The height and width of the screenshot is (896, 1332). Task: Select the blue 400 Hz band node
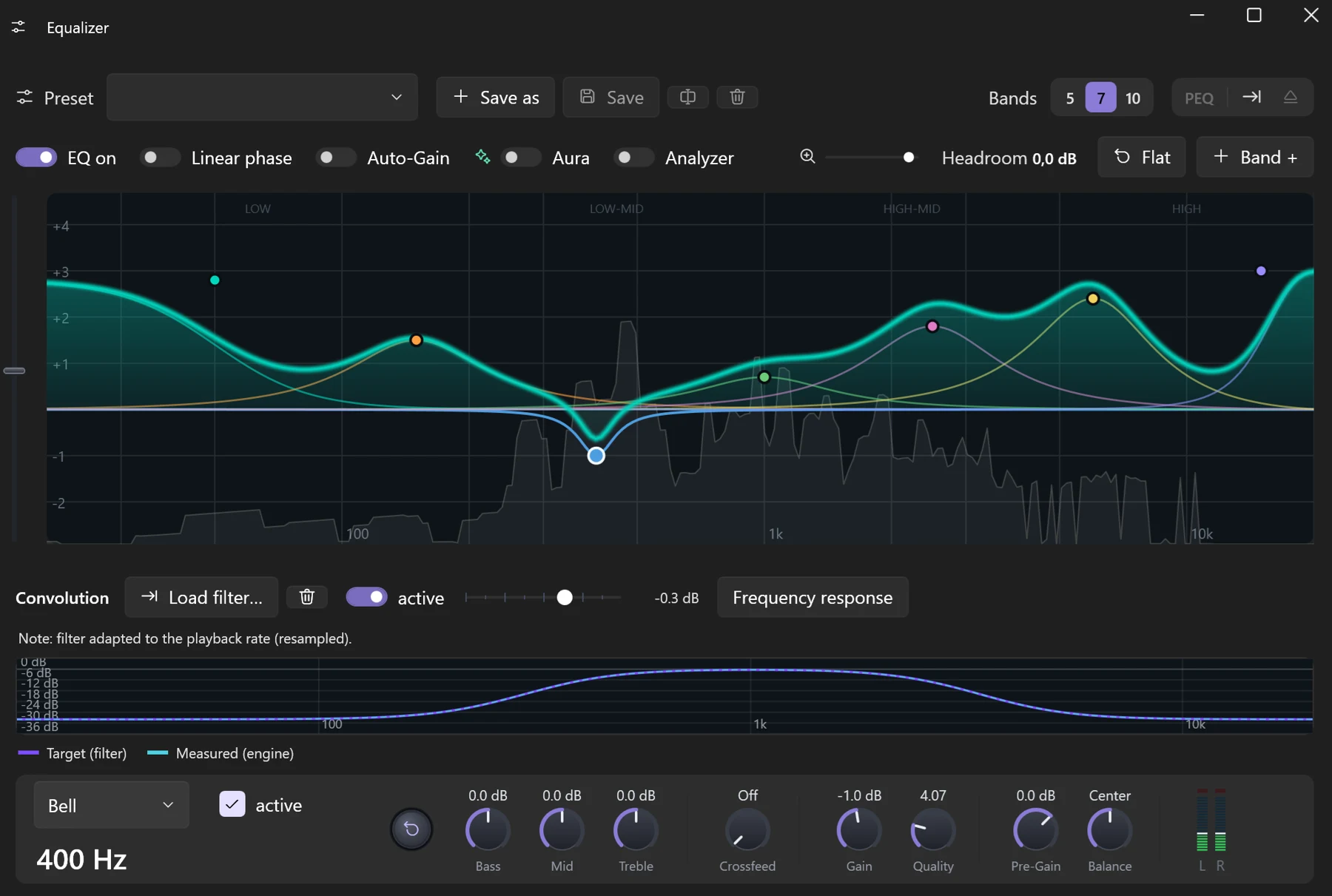(596, 456)
